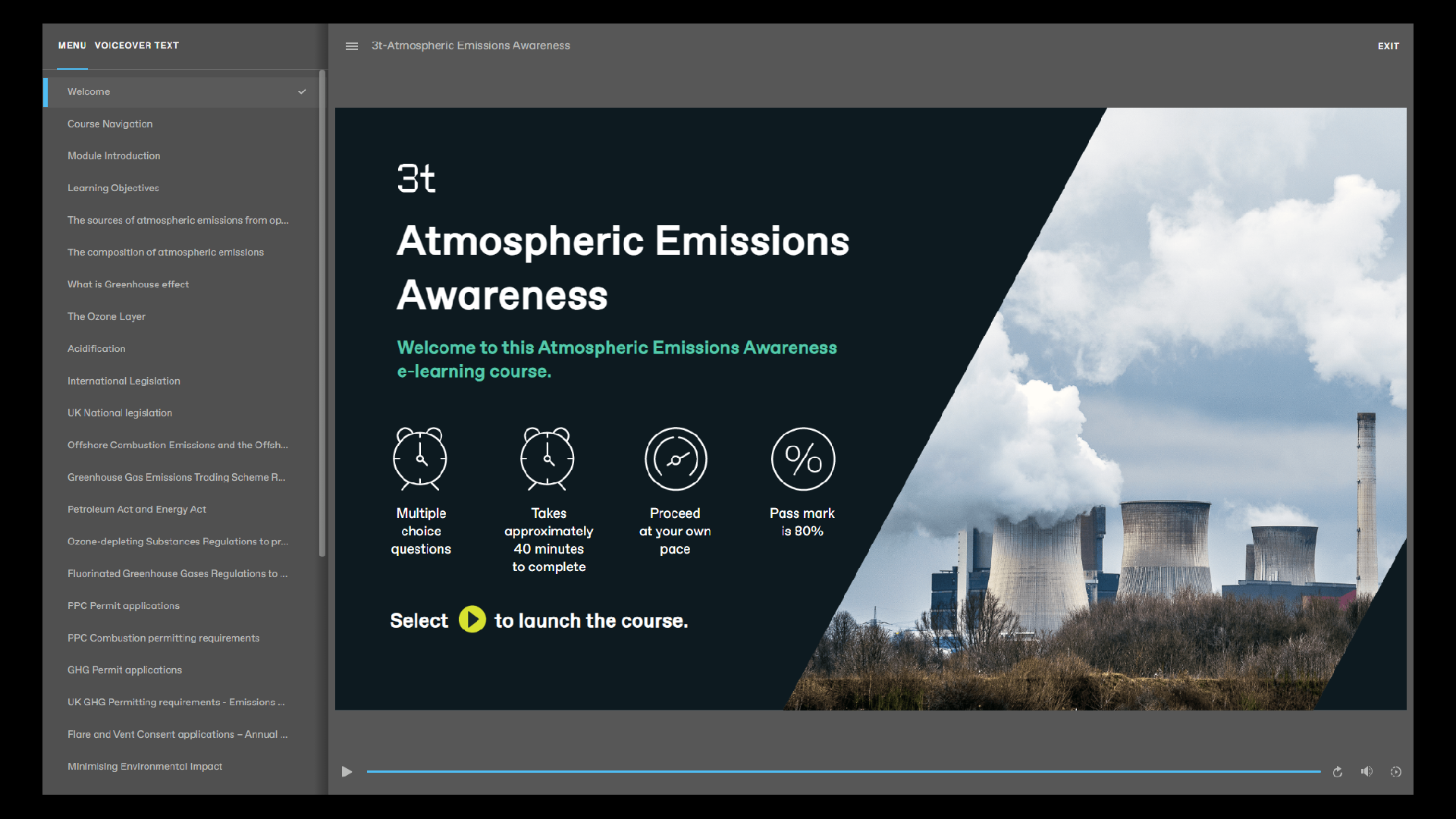The image size is (1456, 819).
Task: Collapse the Welcome section chevron
Action: (302, 92)
